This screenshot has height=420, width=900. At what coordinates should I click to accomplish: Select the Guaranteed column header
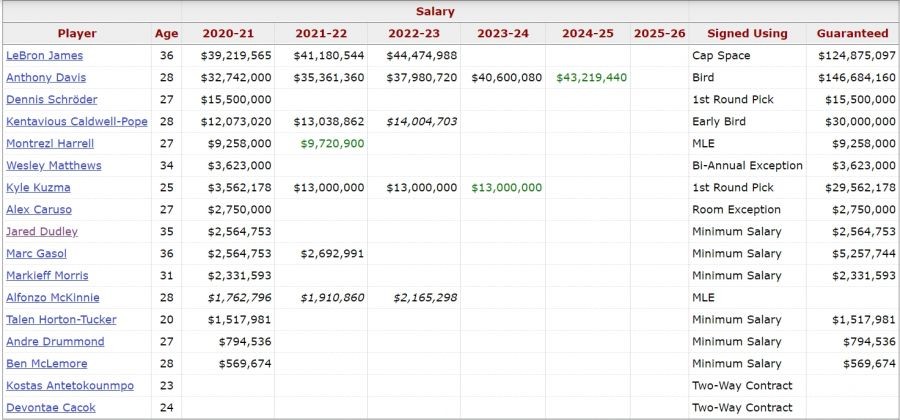(x=852, y=33)
